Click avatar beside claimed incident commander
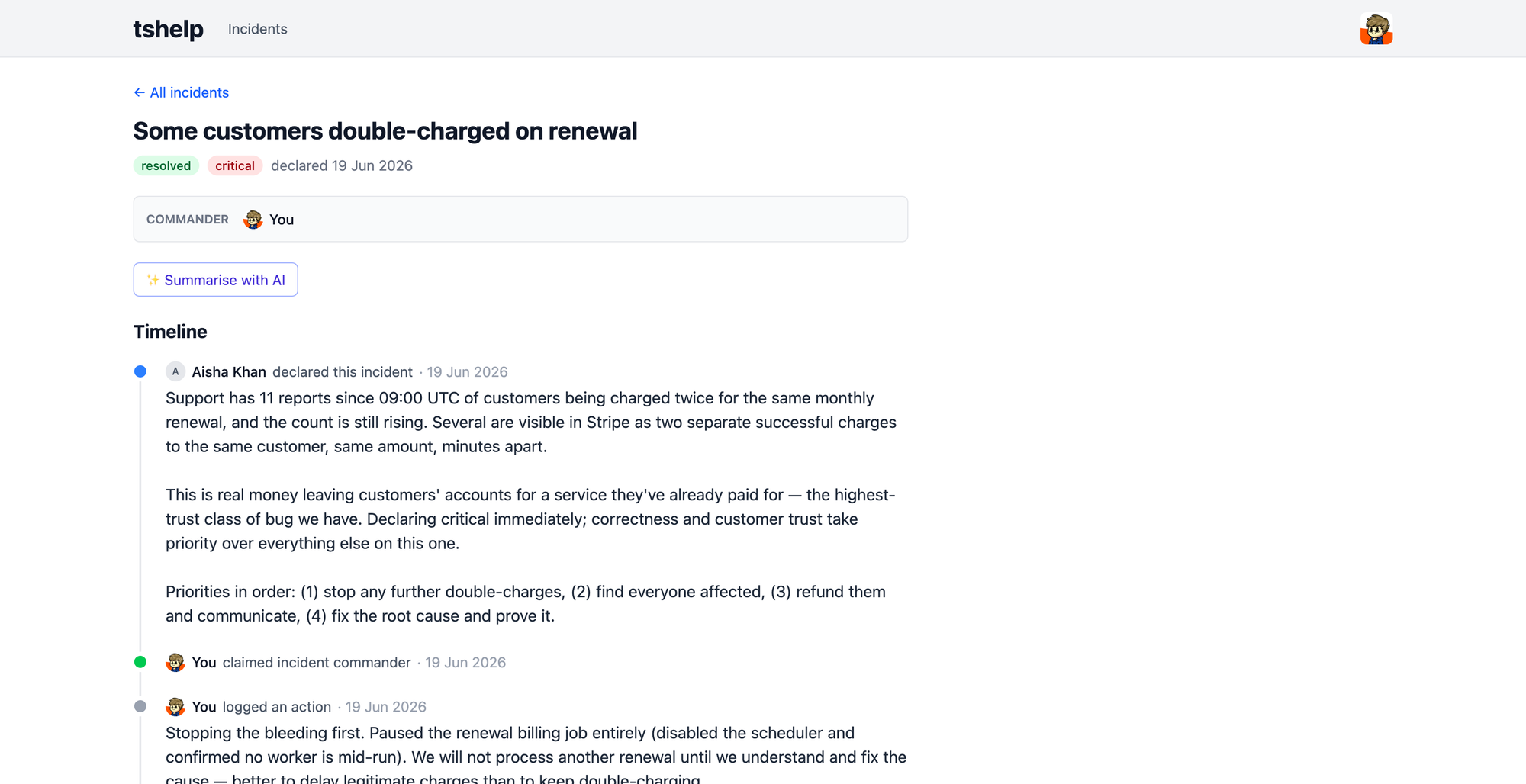This screenshot has width=1526, height=784. pyautogui.click(x=175, y=662)
